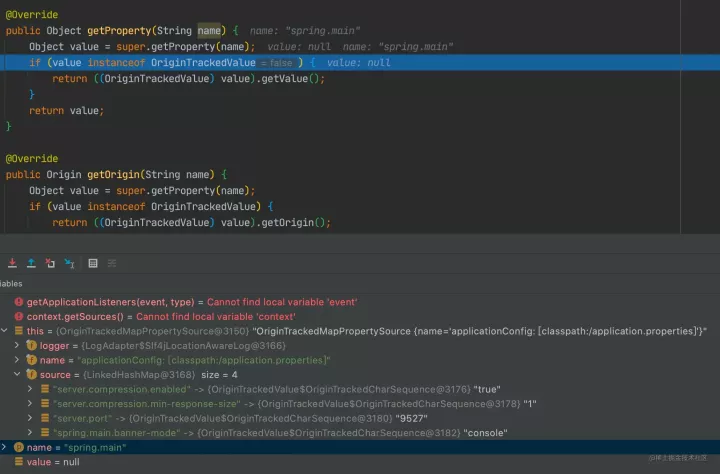Click the second @Override annotation above getOrigin
Viewport: 720px width, 474px height.
click(32, 158)
